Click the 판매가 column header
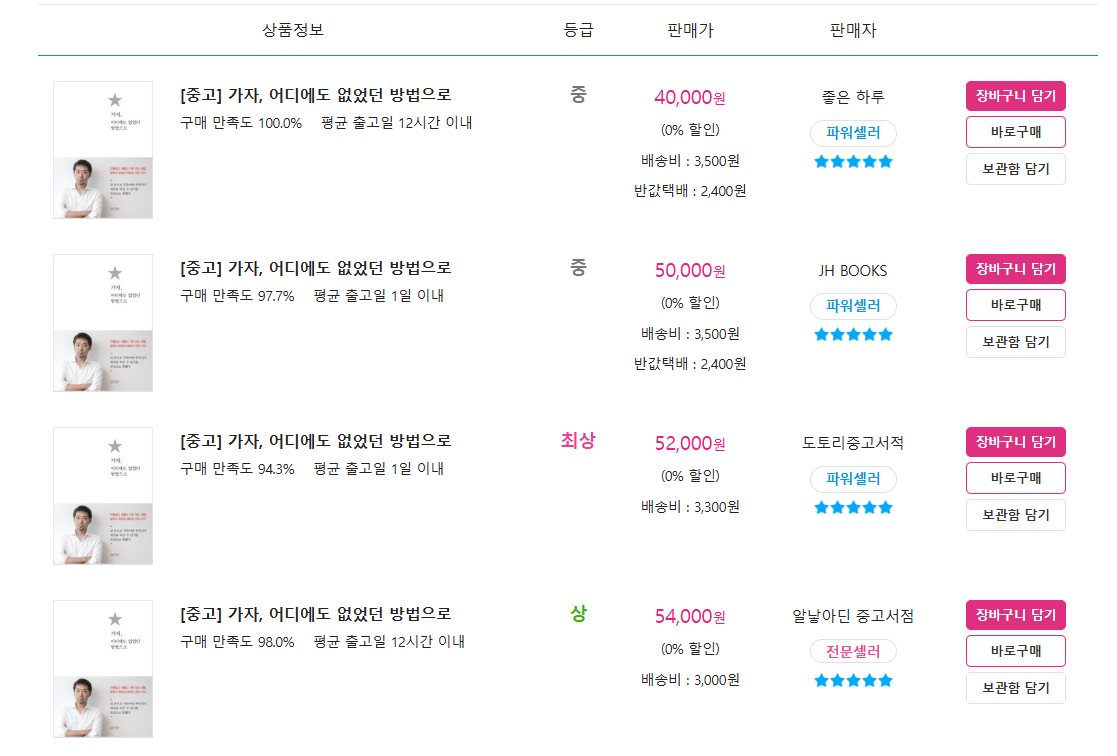This screenshot has height=756, width=1117. click(690, 30)
